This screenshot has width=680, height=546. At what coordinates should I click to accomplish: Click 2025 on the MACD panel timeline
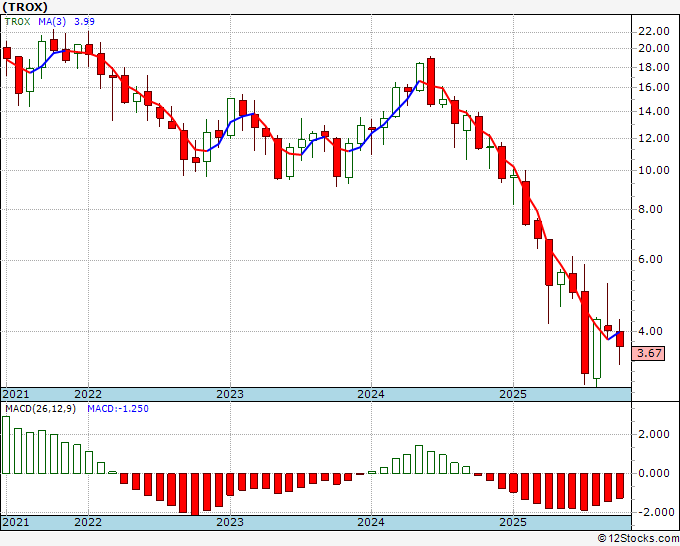point(513,522)
